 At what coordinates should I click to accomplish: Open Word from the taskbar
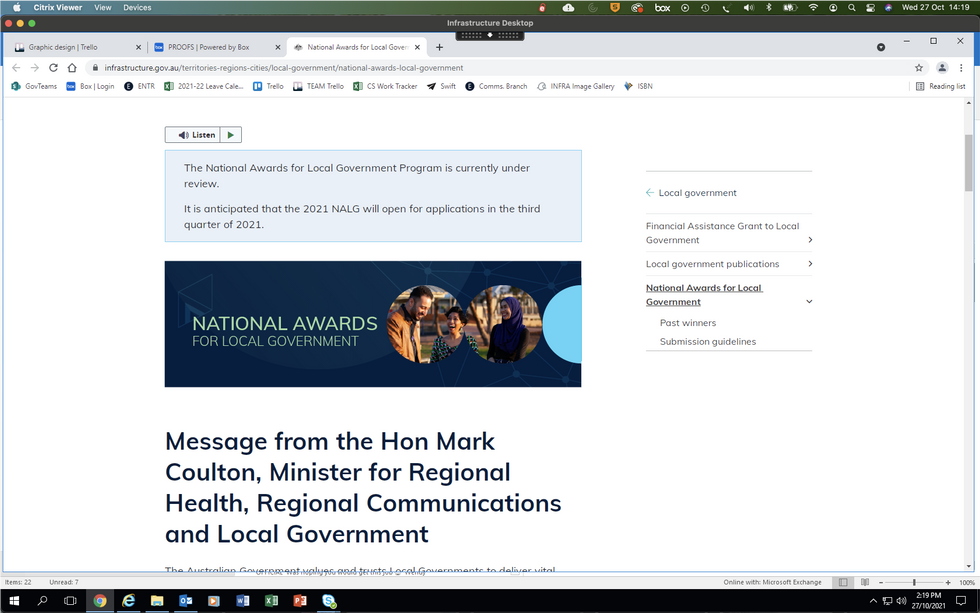(x=242, y=601)
